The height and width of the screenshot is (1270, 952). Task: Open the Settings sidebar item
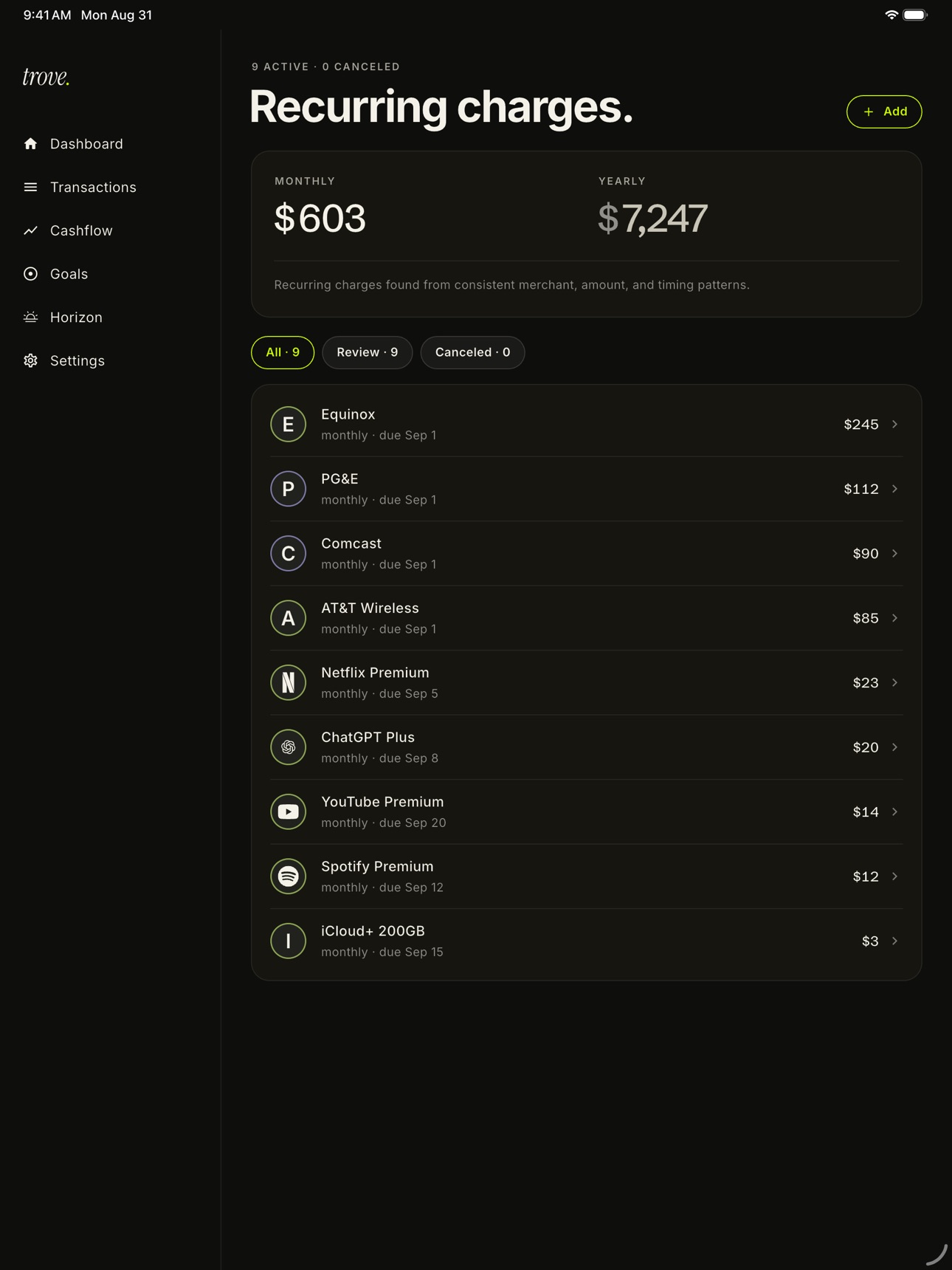[77, 360]
